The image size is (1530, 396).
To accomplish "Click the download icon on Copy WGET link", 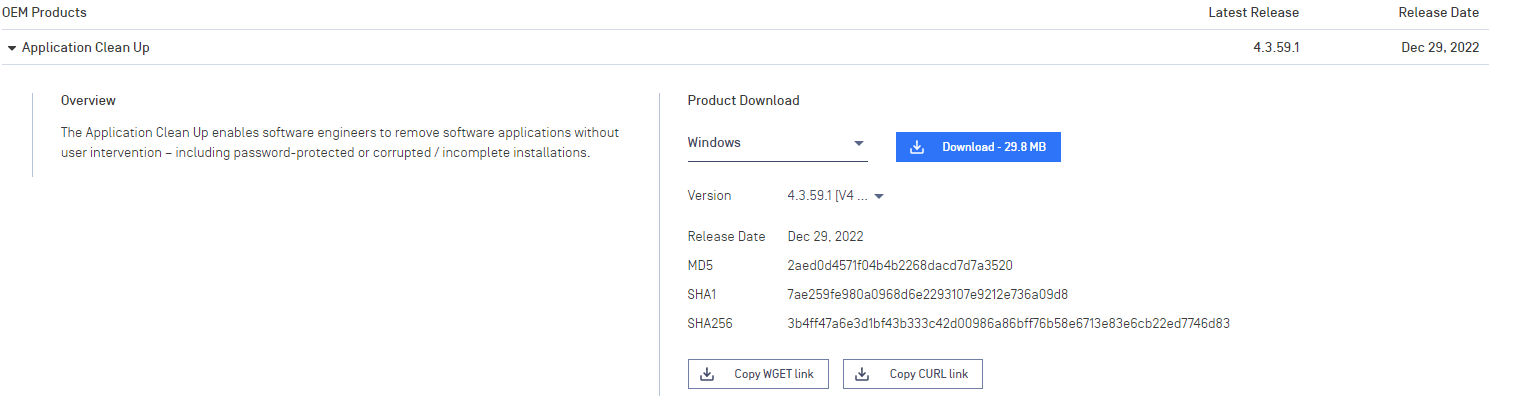I will pos(707,374).
